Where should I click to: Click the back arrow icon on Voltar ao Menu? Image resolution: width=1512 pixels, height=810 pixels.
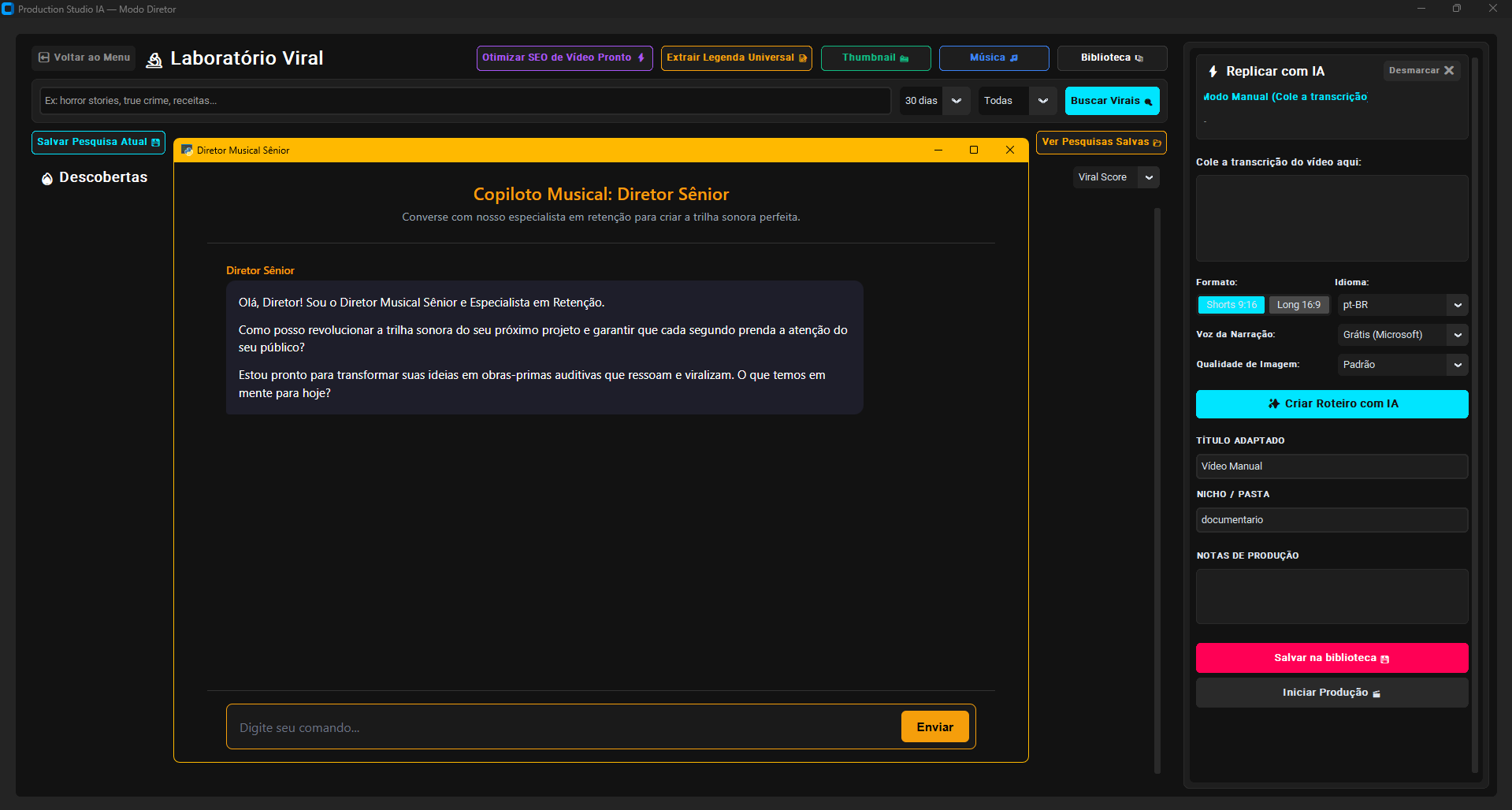tap(44, 58)
